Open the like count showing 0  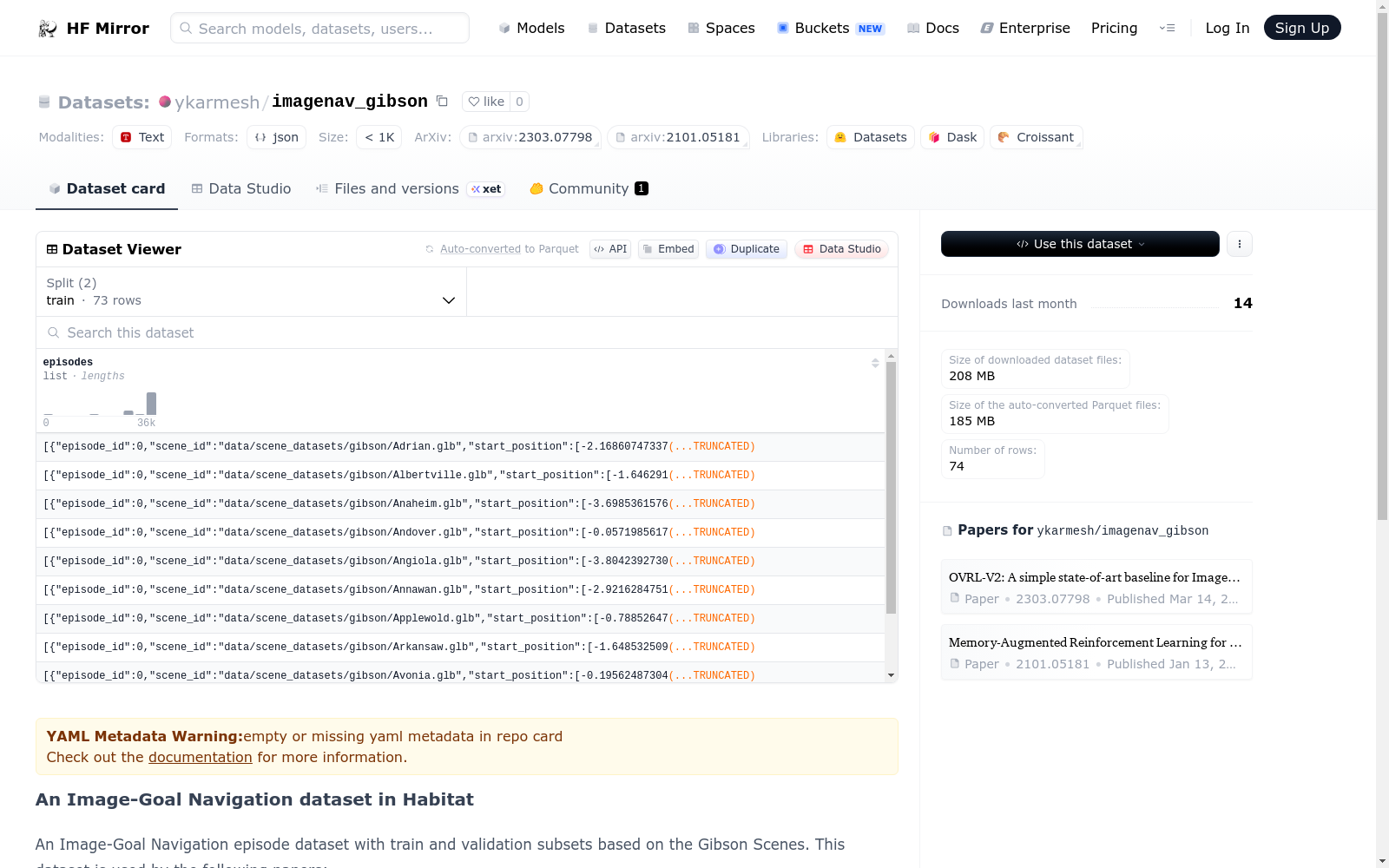pyautogui.click(x=519, y=102)
